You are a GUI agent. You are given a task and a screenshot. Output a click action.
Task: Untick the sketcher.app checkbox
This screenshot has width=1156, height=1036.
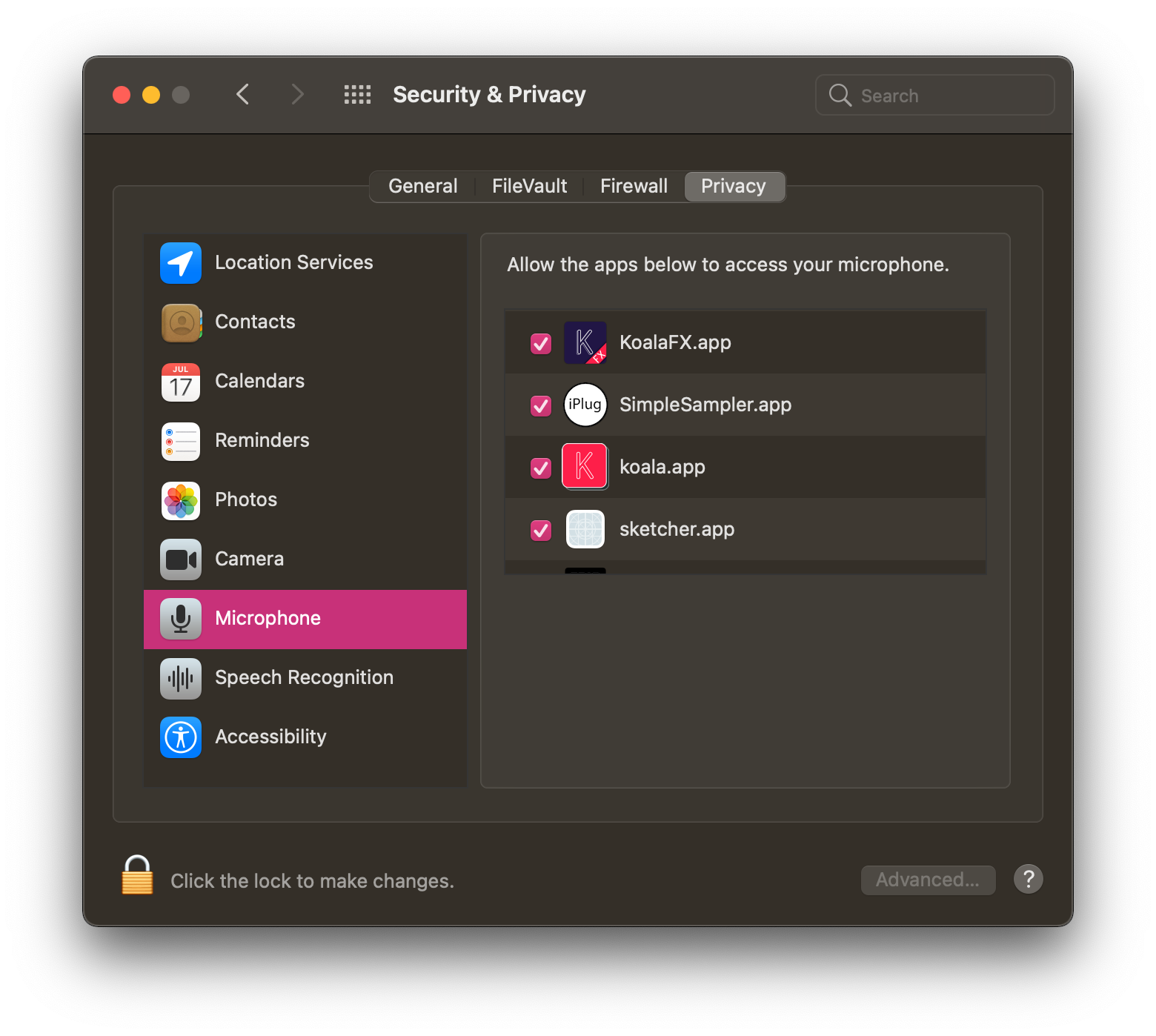click(x=541, y=531)
